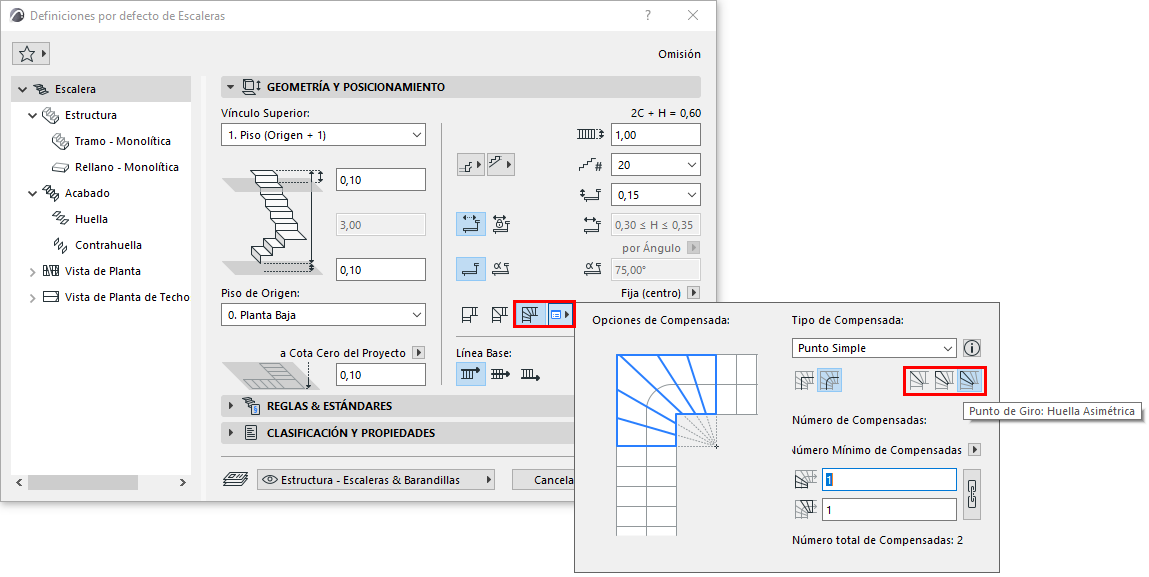Screen dimensions: 1149x577
Task: Click the going depth range icon
Action: click(x=592, y=225)
